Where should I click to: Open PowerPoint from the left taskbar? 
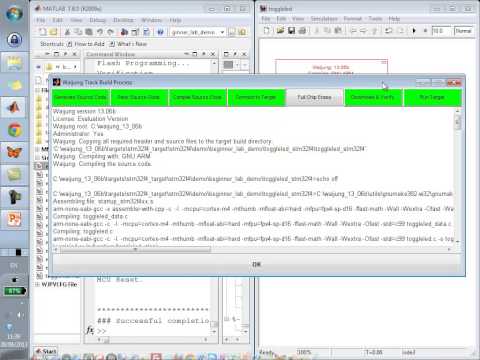click(14, 220)
